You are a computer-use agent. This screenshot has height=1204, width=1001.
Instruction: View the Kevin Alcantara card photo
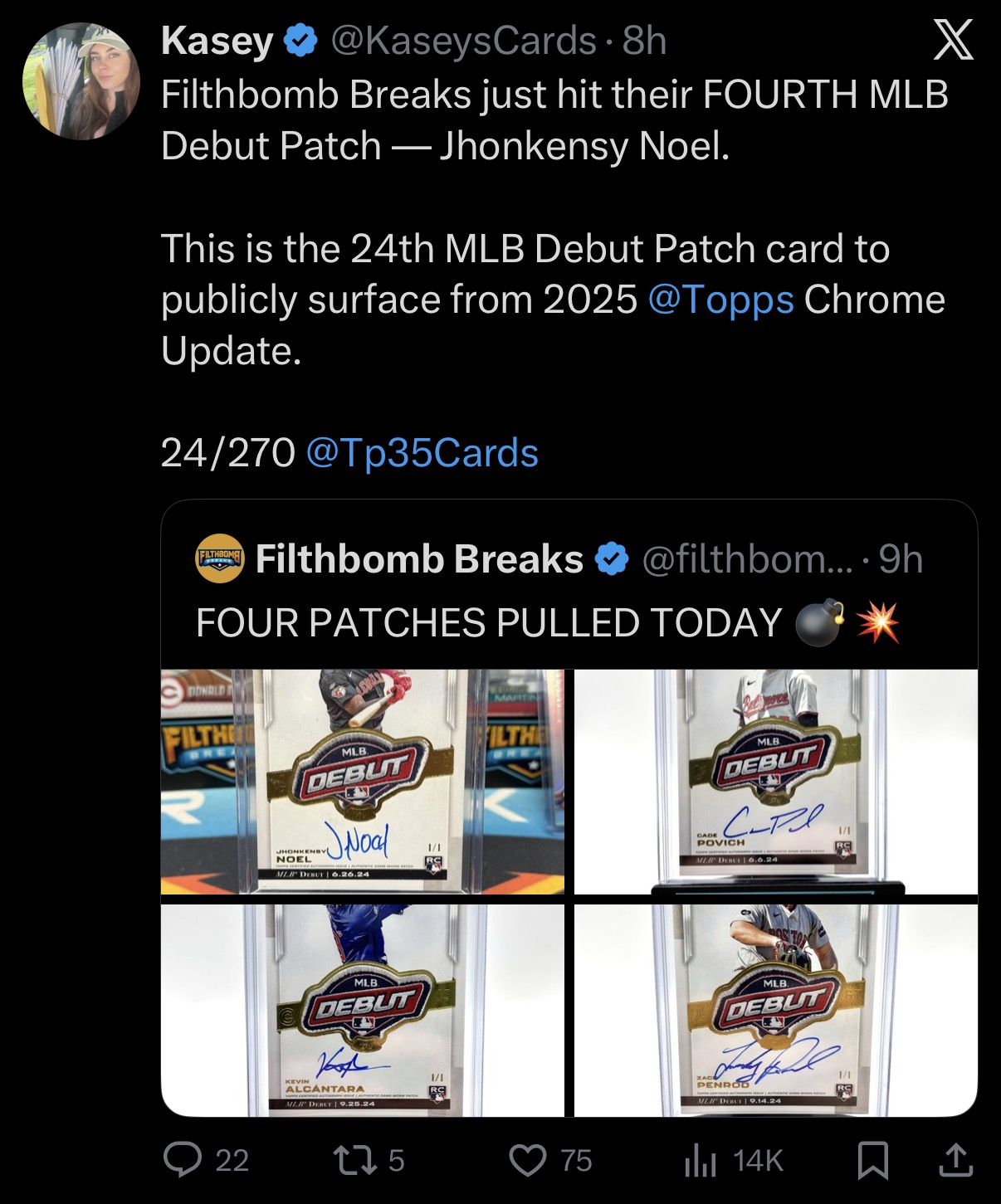(363, 1011)
